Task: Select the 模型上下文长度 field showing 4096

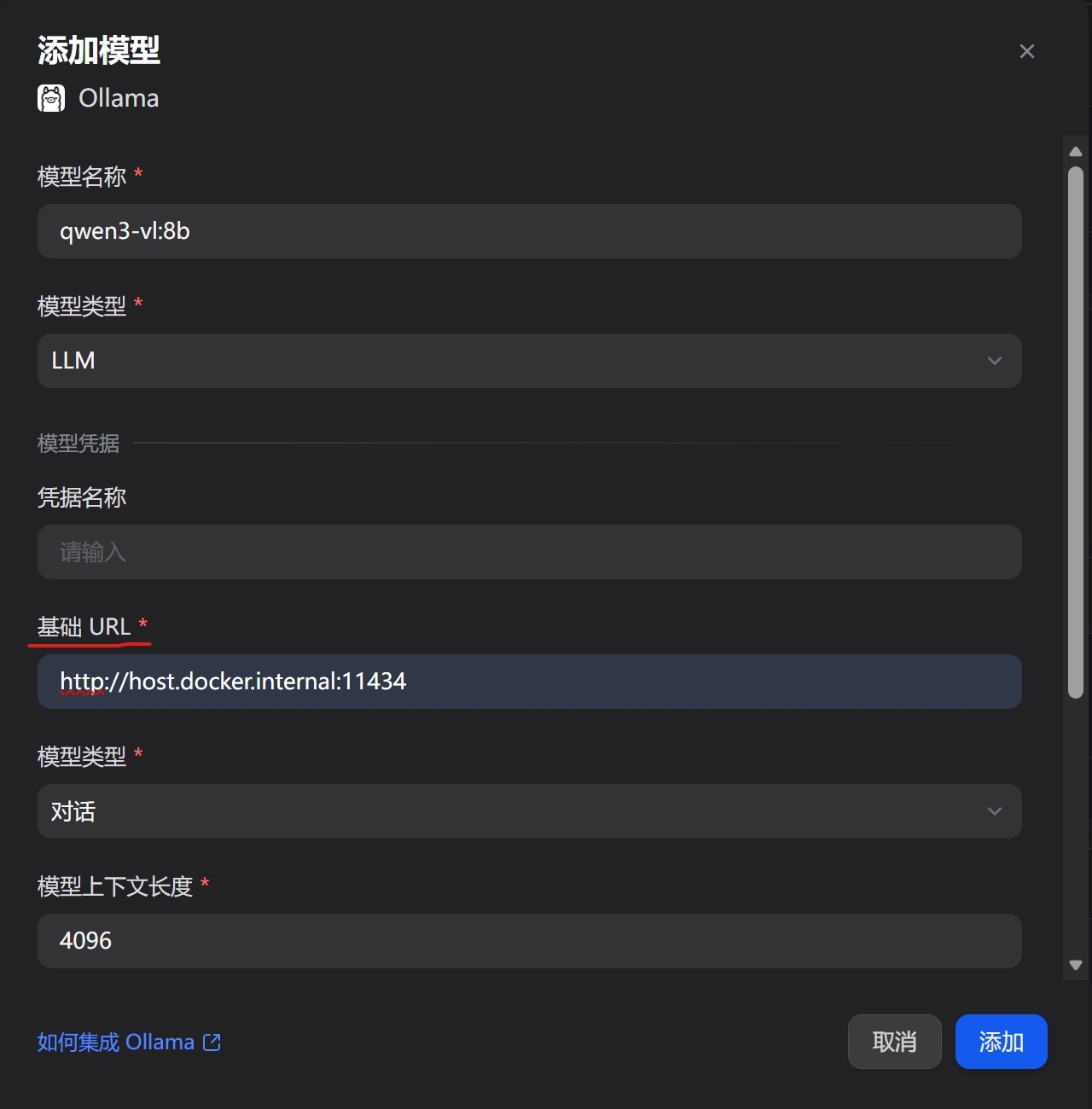Action: point(529,941)
